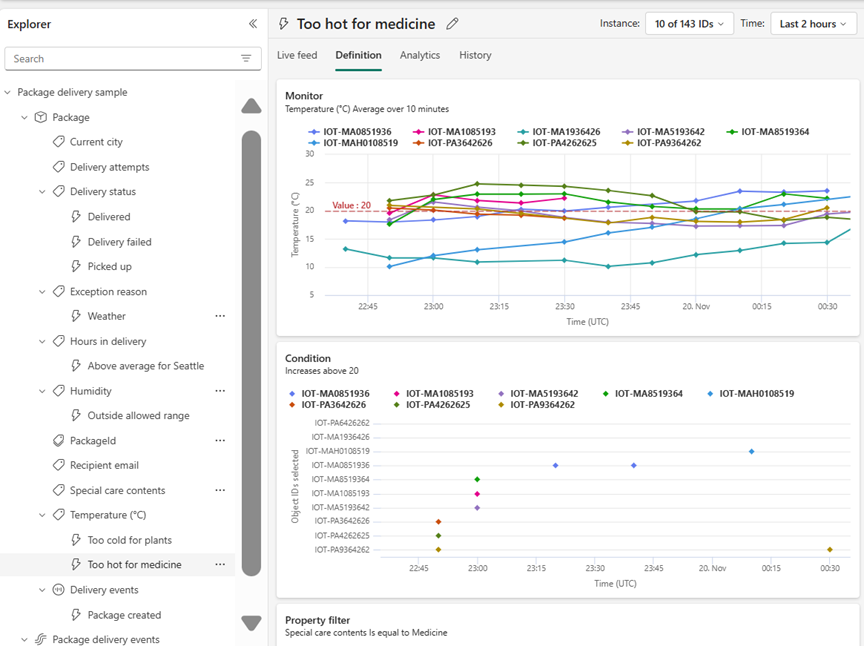The width and height of the screenshot is (864, 646).
Task: Click the key tag icon beside PackageId
Action: pos(58,440)
